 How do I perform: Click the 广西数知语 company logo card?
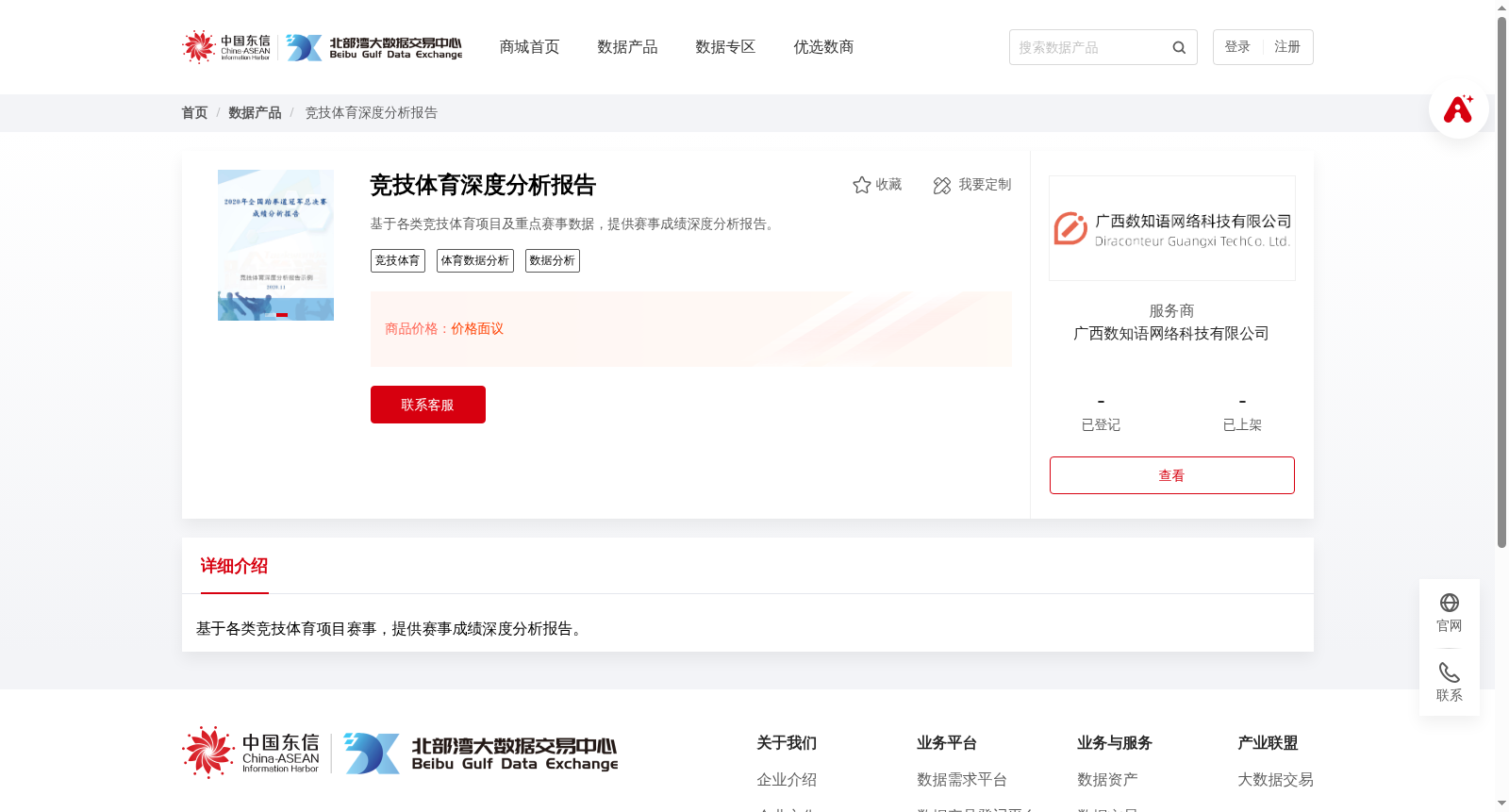click(1172, 228)
